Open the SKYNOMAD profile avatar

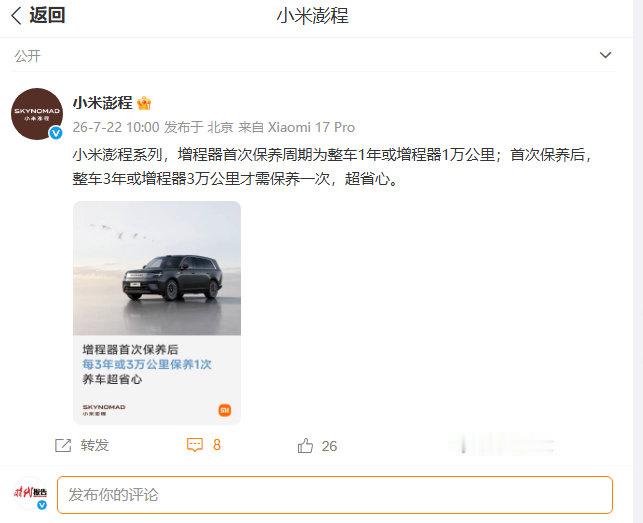37,114
